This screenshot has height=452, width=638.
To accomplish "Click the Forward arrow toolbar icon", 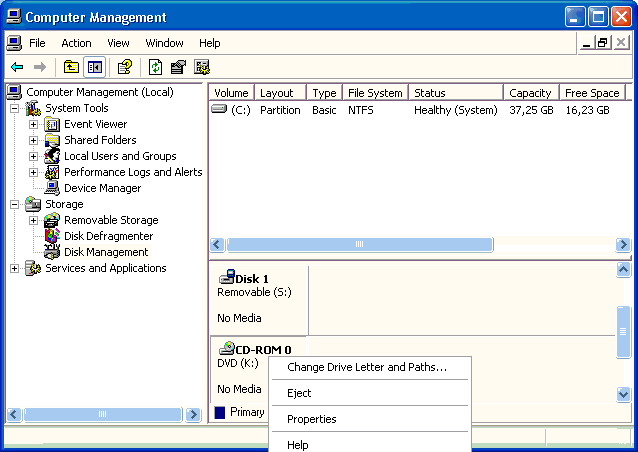I will click(40, 67).
